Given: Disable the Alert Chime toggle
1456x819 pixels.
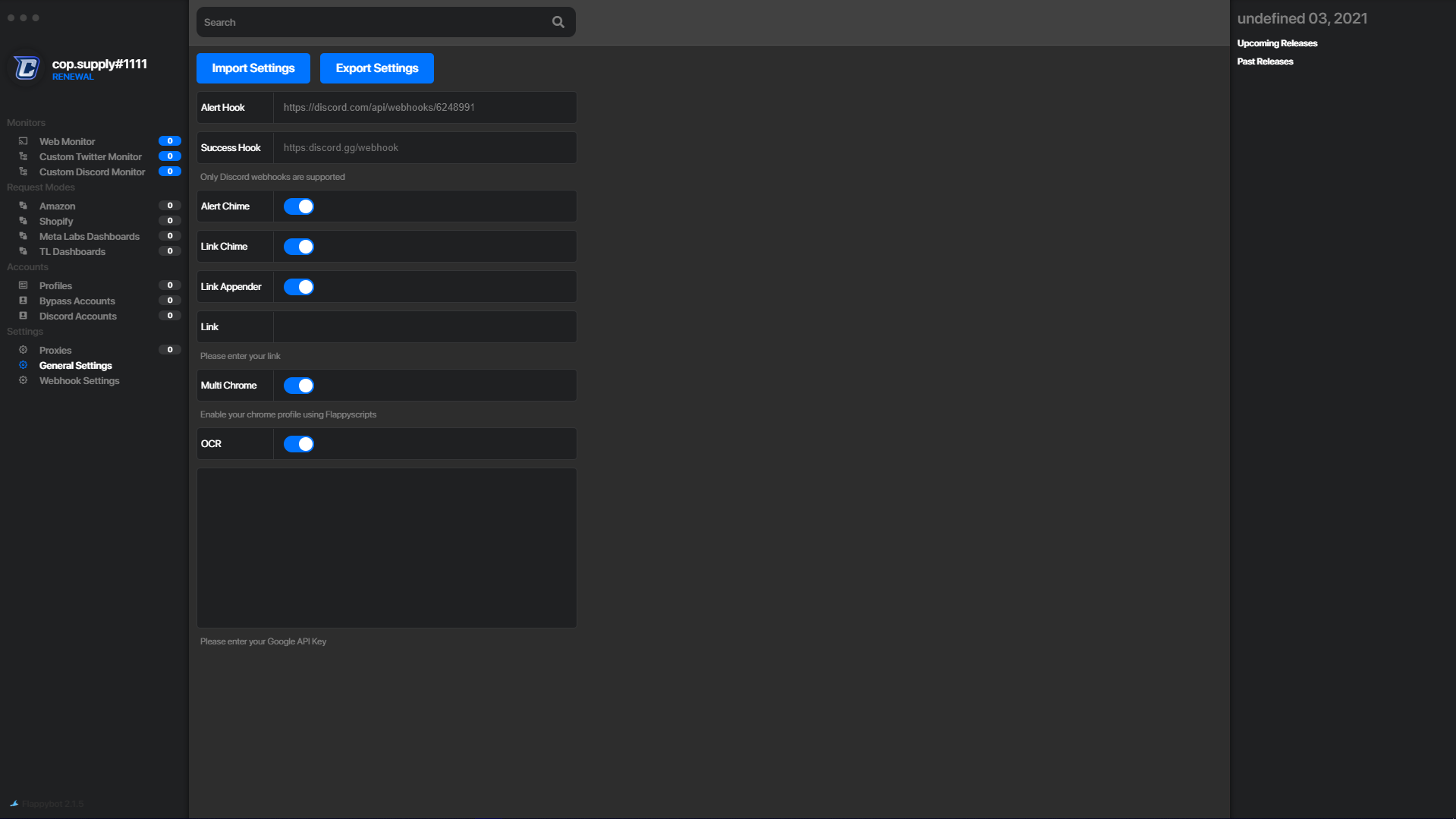Looking at the screenshot, I should 298,206.
